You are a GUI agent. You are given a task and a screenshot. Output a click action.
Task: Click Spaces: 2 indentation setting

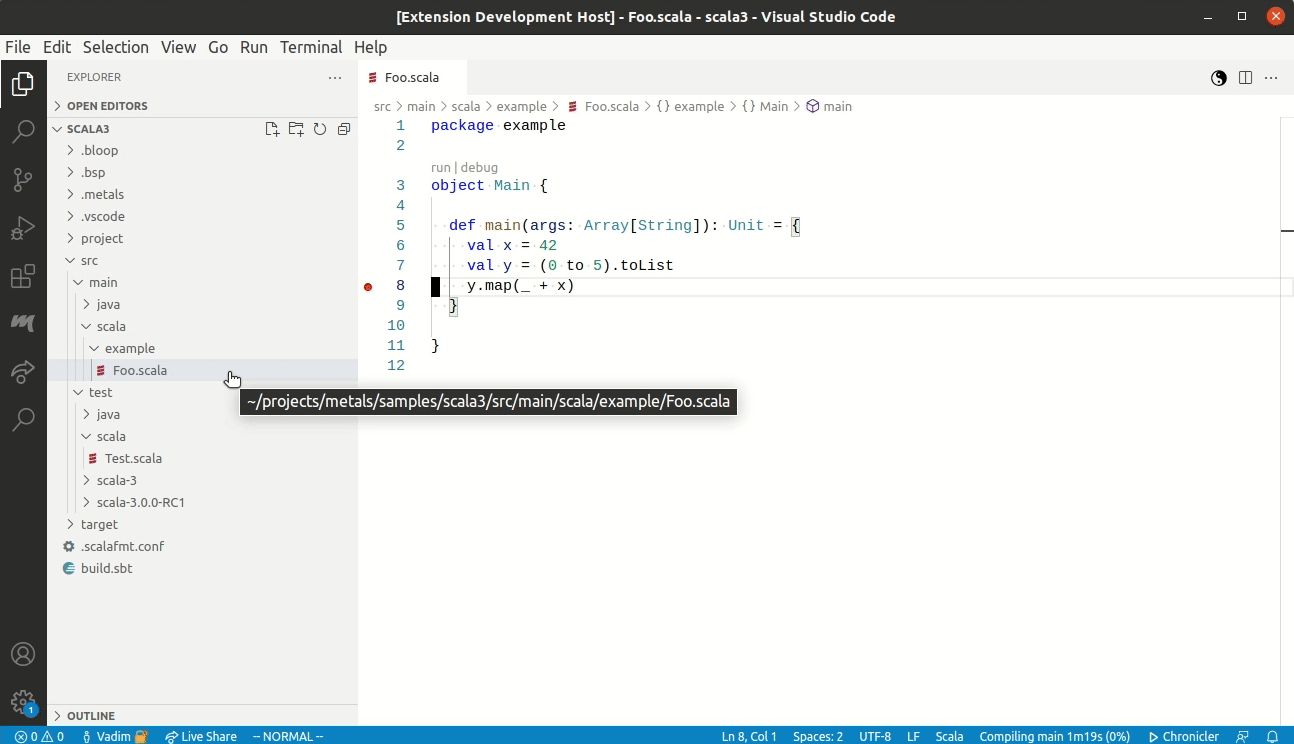point(818,736)
